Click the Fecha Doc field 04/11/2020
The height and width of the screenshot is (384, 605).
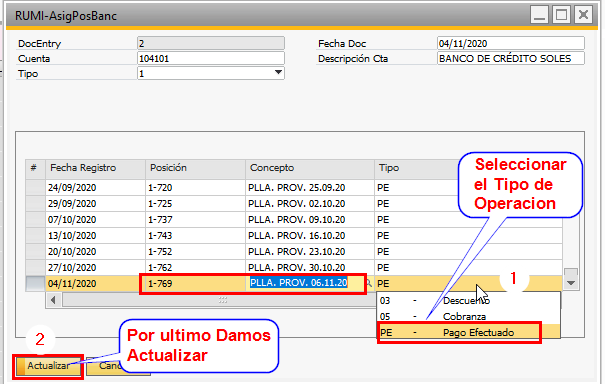tap(510, 43)
